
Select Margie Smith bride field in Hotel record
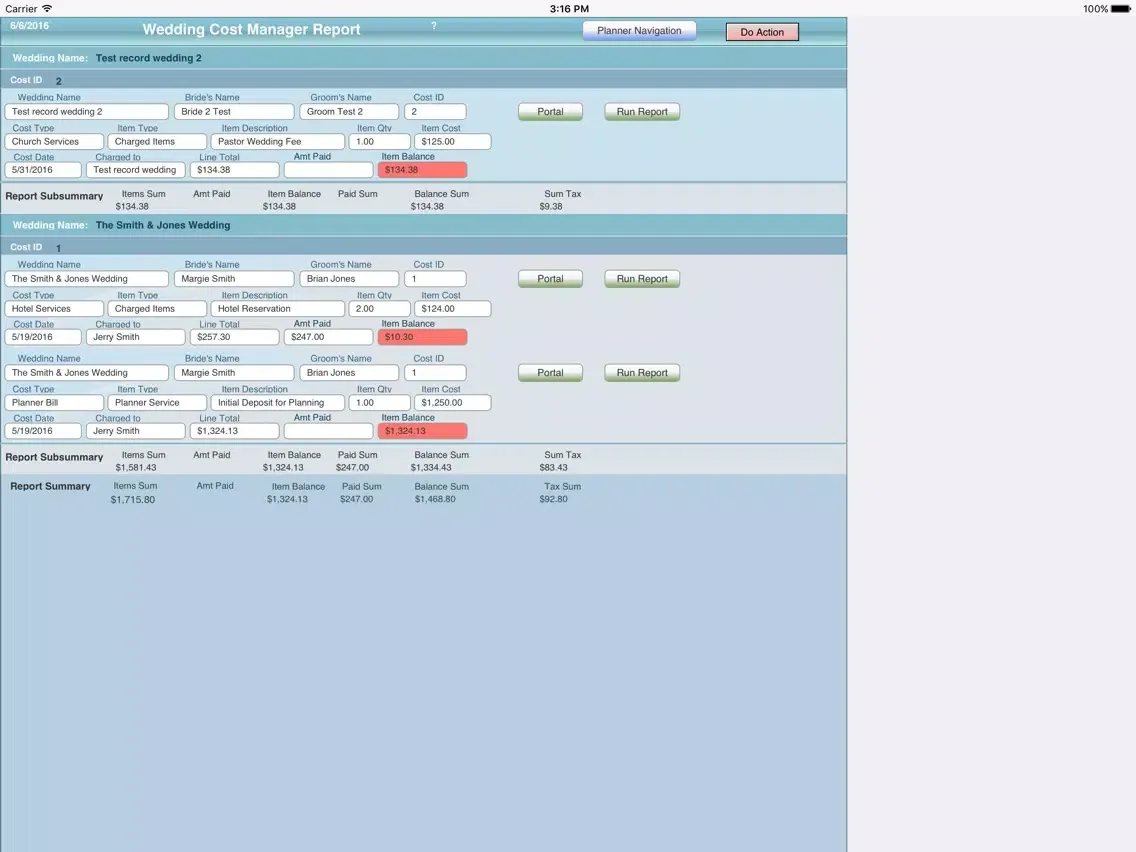[x=234, y=279]
